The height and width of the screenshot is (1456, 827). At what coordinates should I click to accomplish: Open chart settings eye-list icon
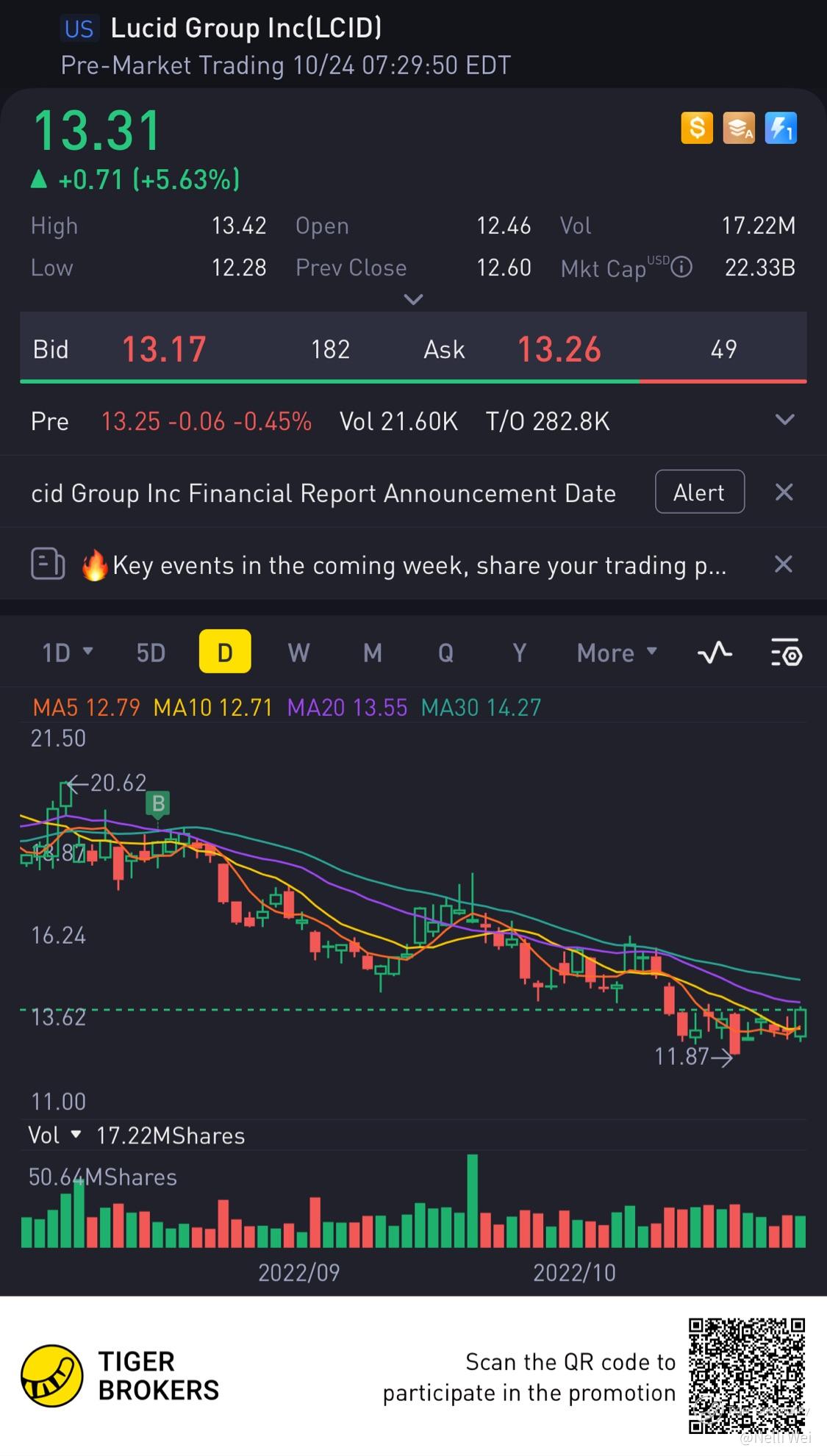point(786,653)
